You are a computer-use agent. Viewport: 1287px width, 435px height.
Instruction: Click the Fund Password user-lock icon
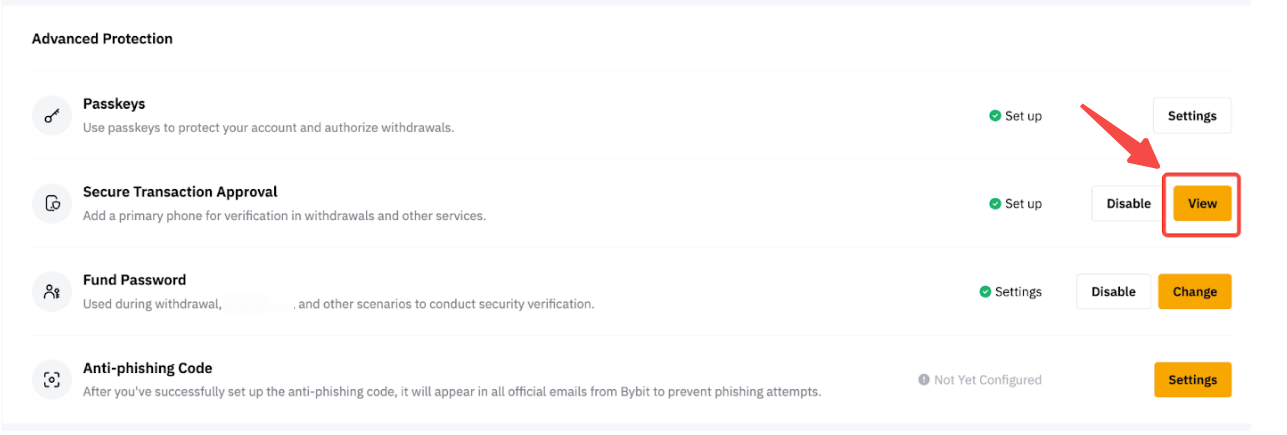click(x=51, y=292)
